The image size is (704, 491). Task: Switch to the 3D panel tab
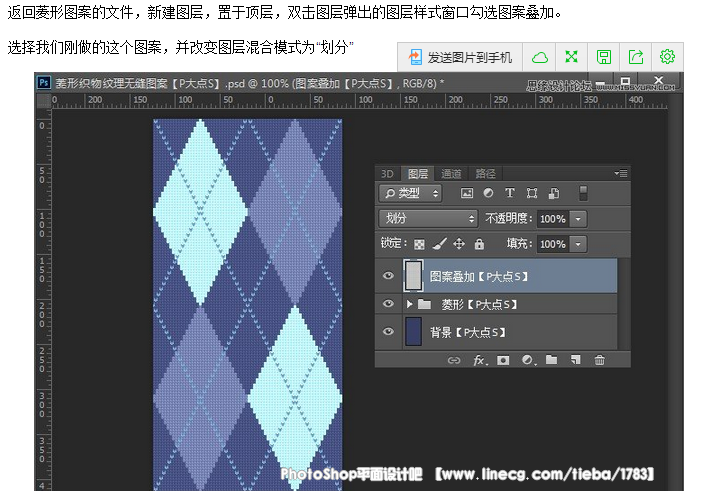pos(387,174)
